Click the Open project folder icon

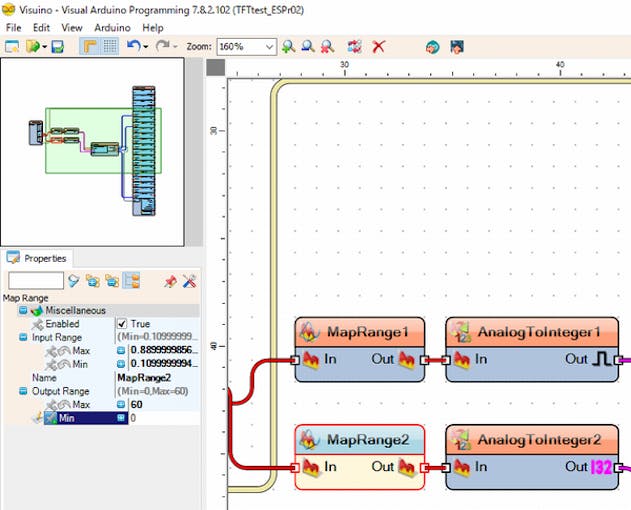pyautogui.click(x=33, y=47)
